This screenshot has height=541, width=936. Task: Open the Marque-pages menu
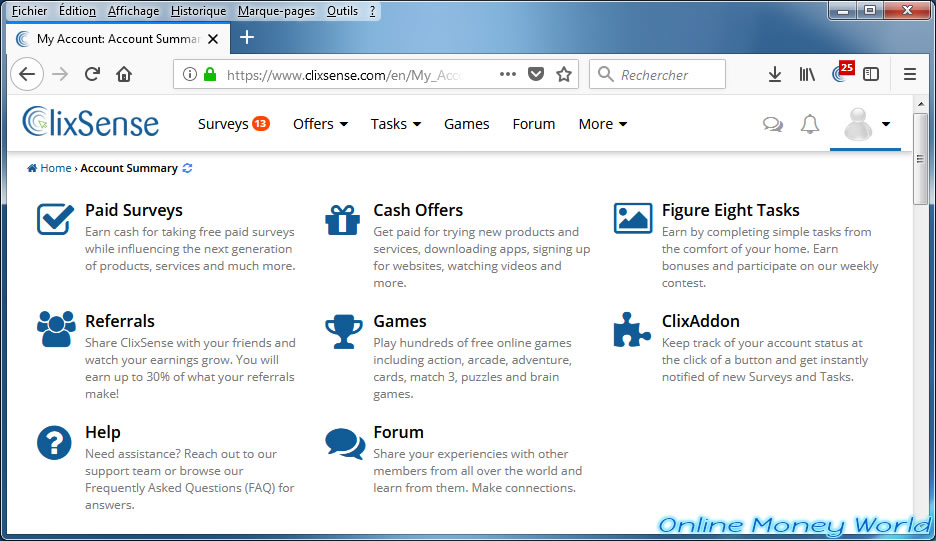point(276,11)
